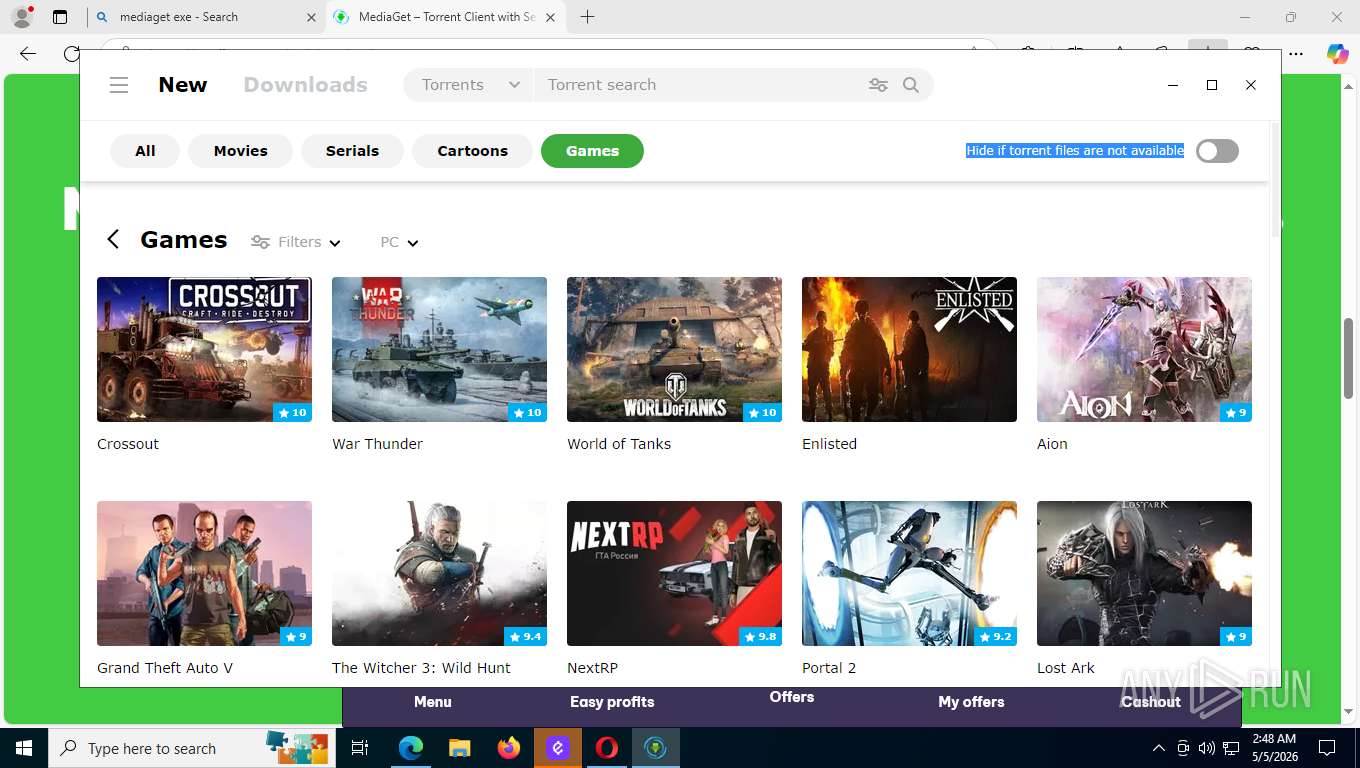Open the notification center icon
Screen dimensions: 1360x768
[x=1327, y=748]
